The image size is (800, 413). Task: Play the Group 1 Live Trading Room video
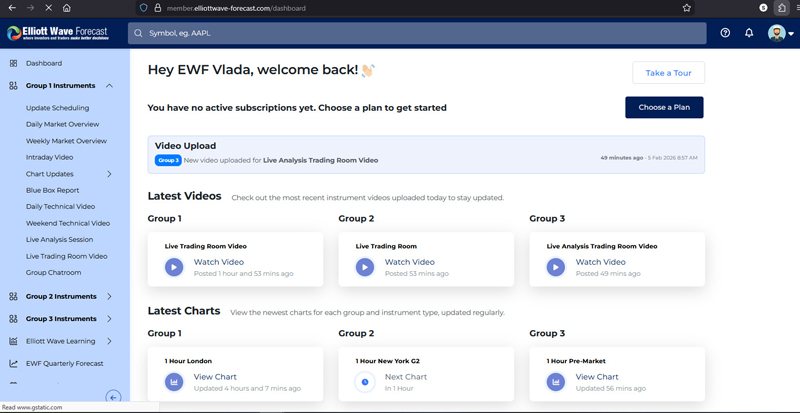[174, 267]
